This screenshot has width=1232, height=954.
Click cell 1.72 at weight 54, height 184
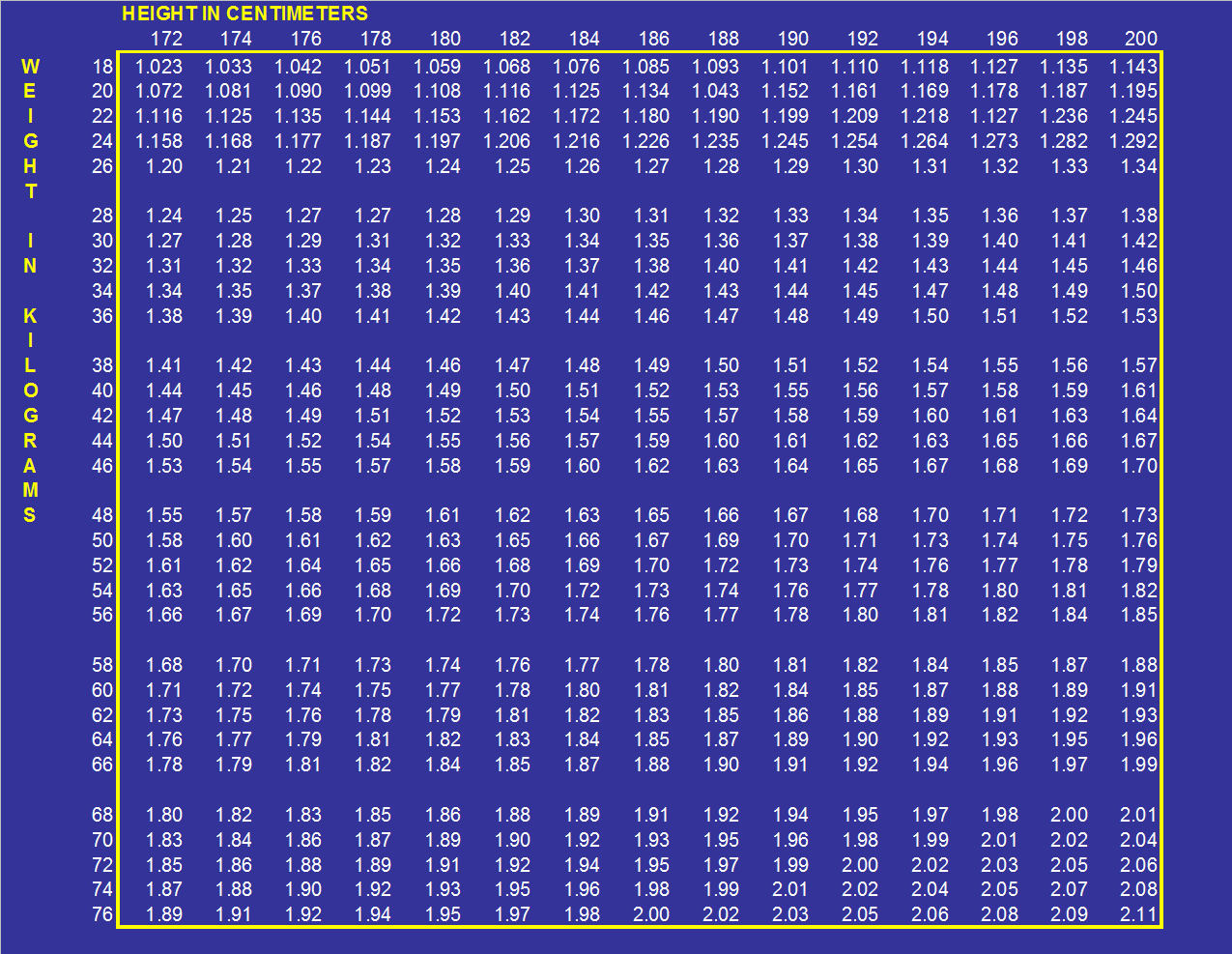582,591
